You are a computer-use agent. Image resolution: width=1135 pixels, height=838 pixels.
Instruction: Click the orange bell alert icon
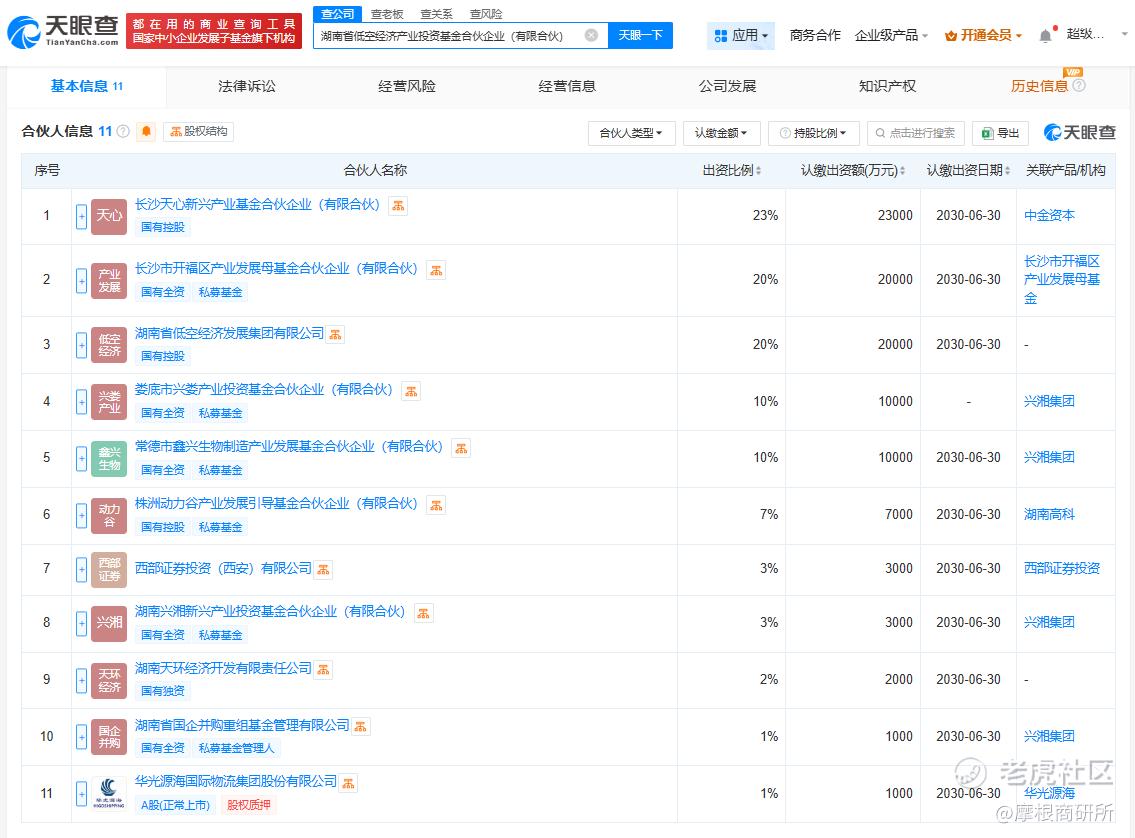coord(146,131)
